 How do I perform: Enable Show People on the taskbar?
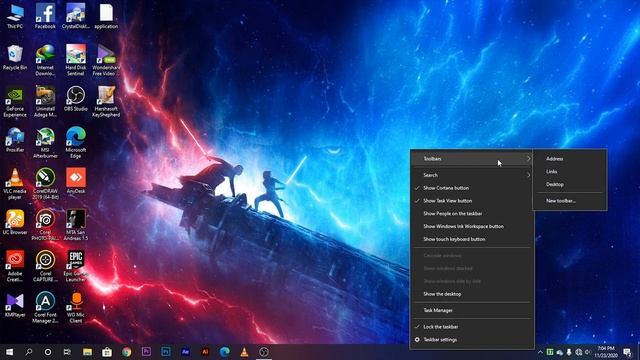472,213
